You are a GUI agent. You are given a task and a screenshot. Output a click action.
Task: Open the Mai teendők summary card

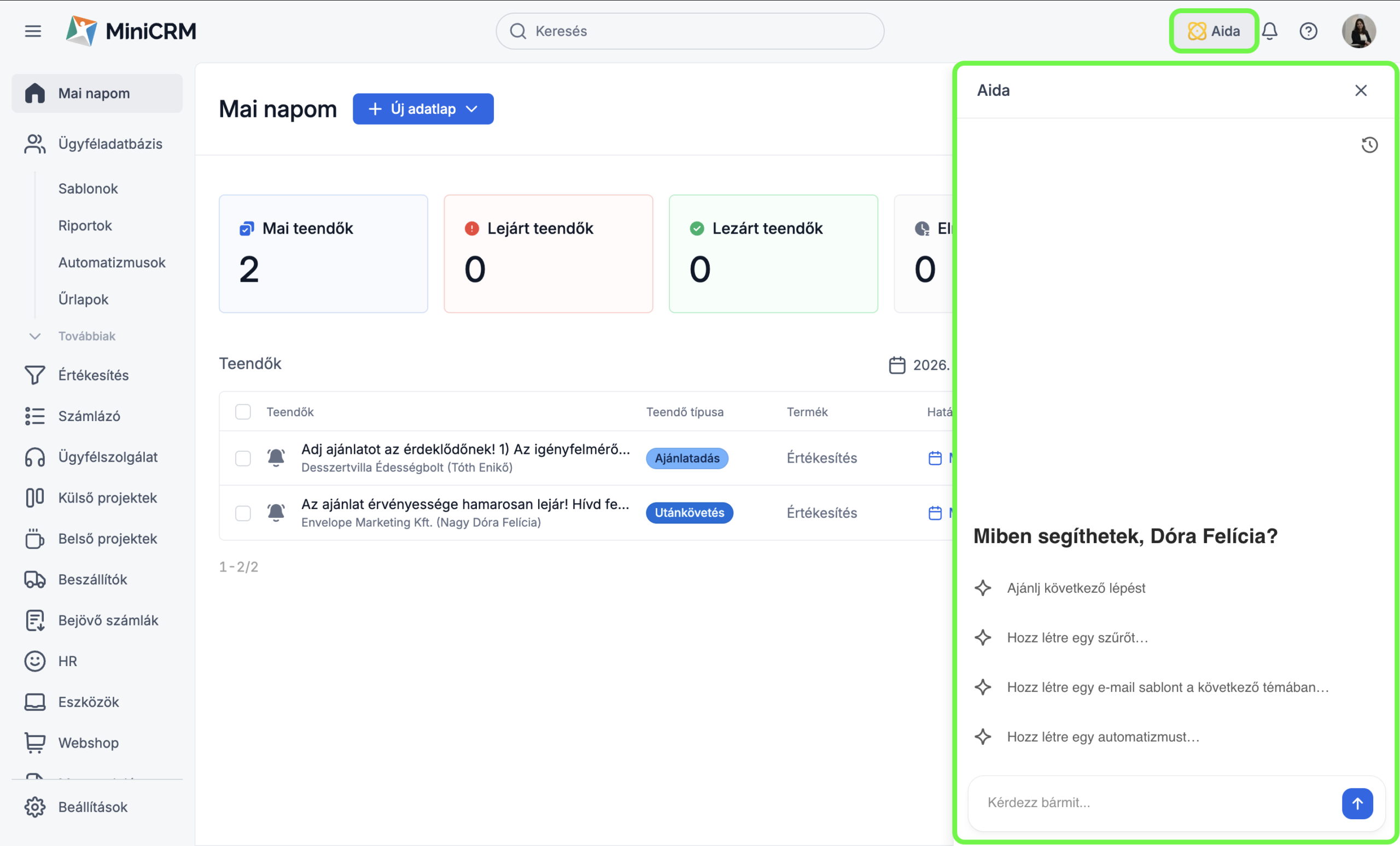tap(323, 253)
